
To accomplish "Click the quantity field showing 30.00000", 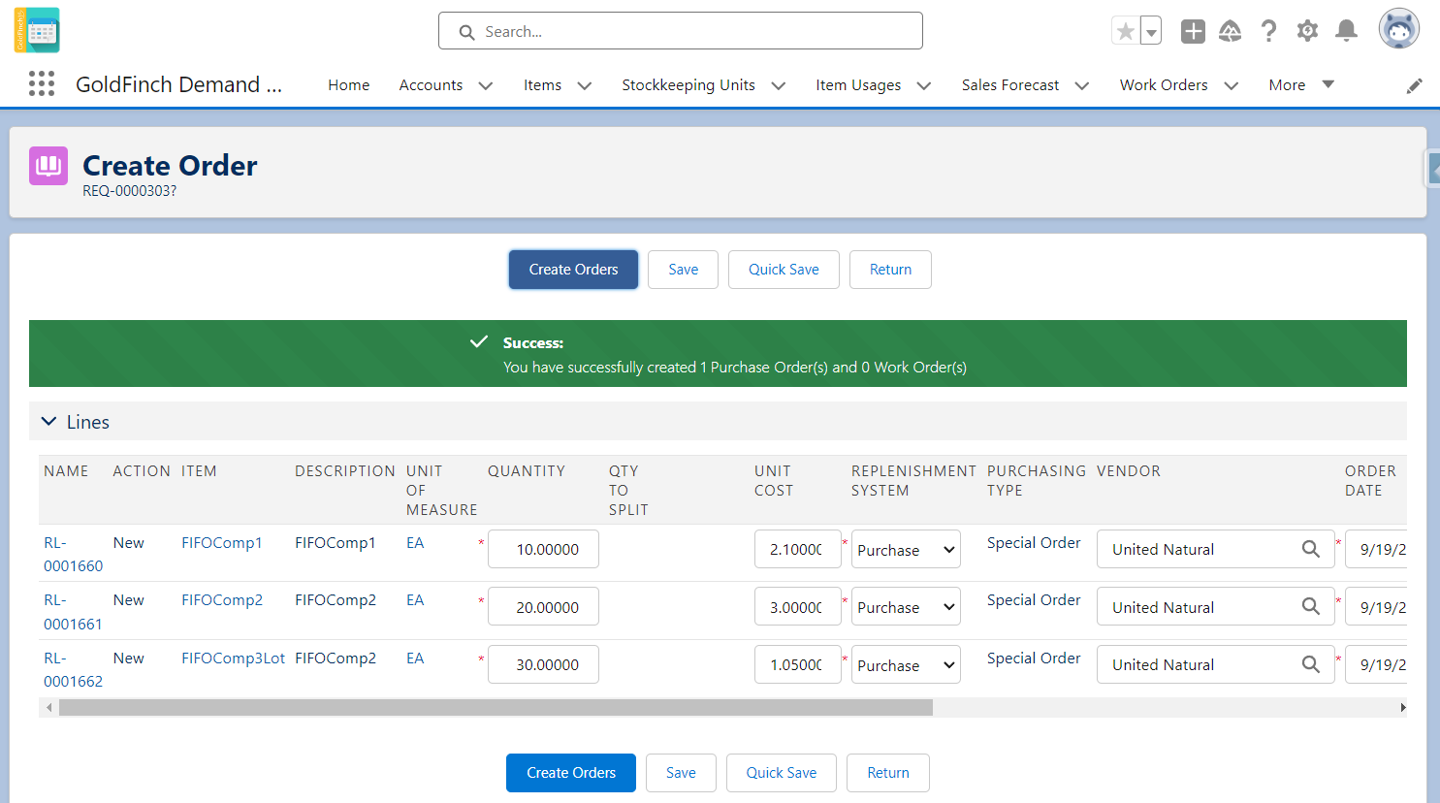I will coord(543,664).
